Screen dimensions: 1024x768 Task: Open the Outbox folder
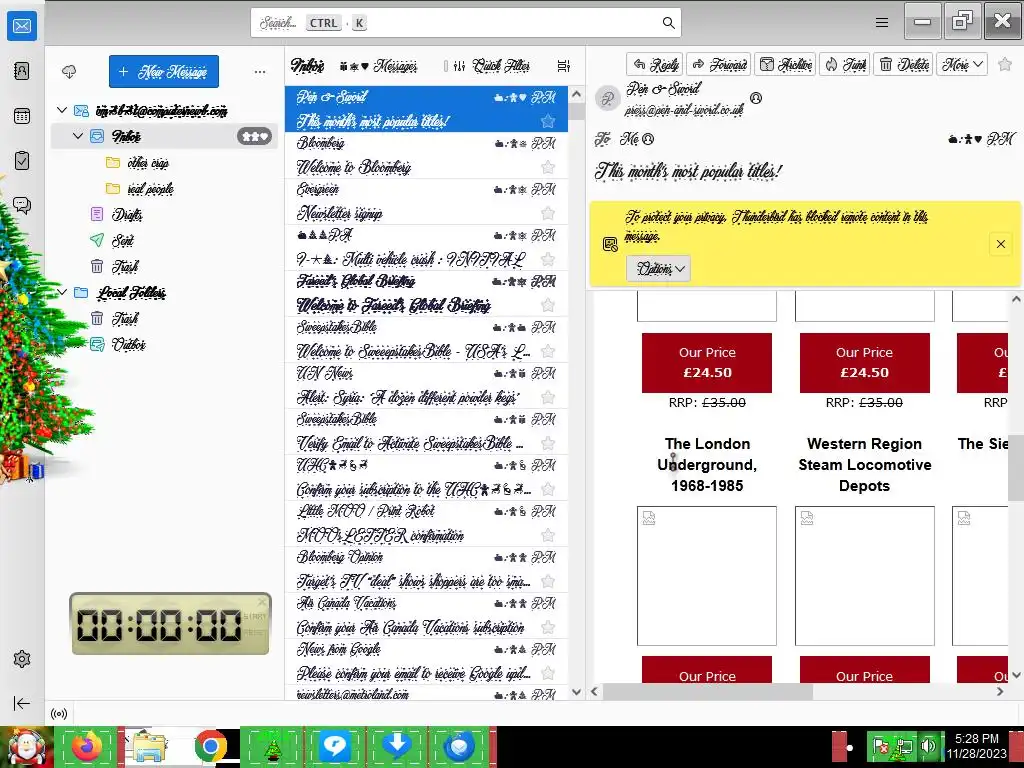(129, 344)
